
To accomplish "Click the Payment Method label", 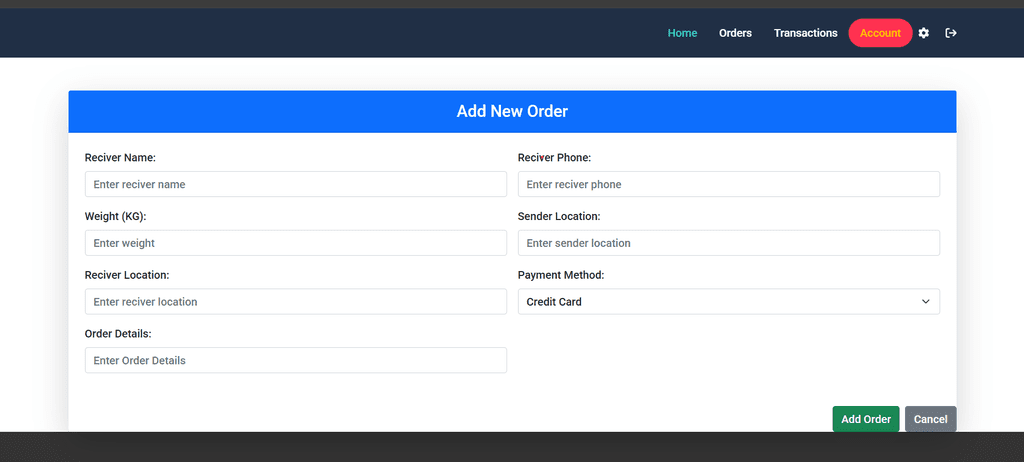I will [561, 275].
